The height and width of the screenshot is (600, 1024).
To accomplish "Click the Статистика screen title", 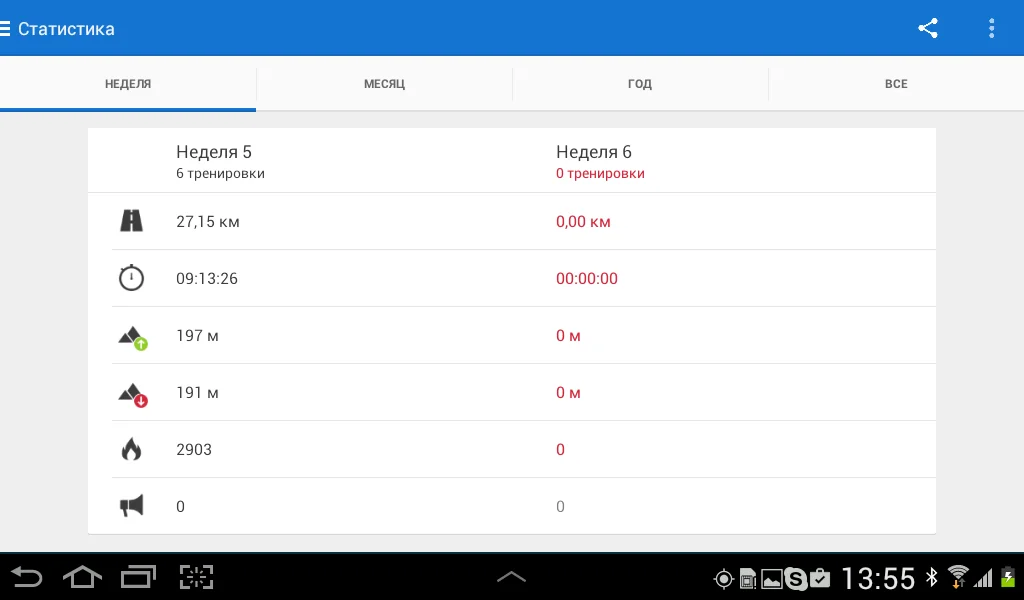I will (66, 29).
